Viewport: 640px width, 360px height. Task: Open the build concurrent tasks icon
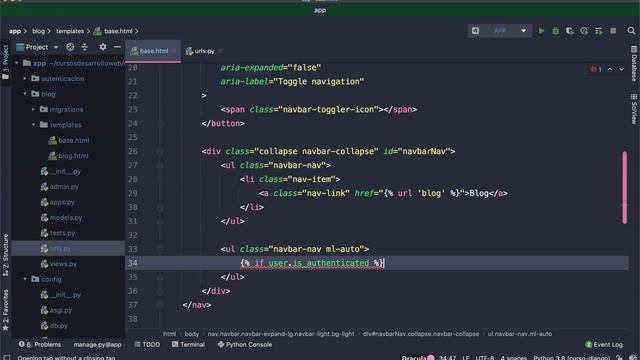pos(599,31)
